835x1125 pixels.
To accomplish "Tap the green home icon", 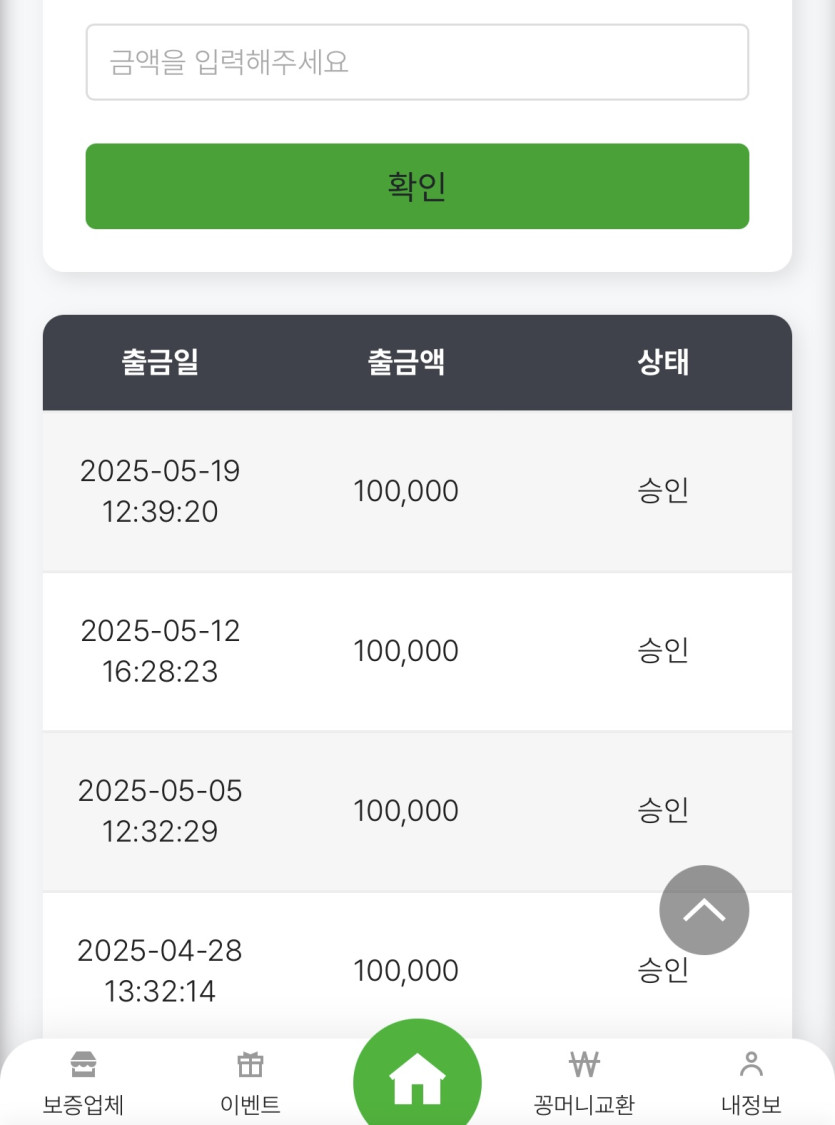I will click(x=417, y=1078).
